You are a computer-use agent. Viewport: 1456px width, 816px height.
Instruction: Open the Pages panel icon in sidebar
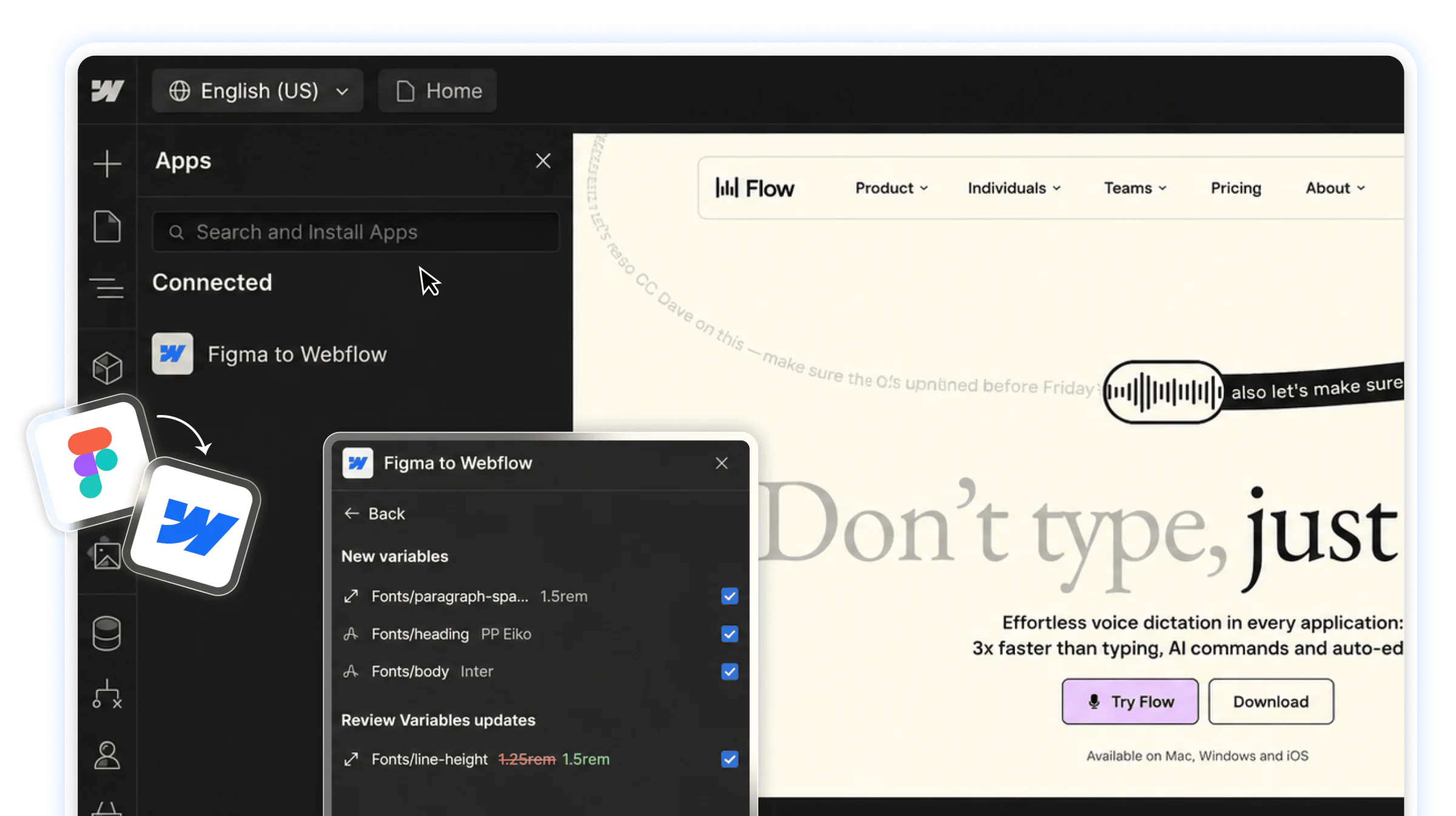click(x=107, y=226)
